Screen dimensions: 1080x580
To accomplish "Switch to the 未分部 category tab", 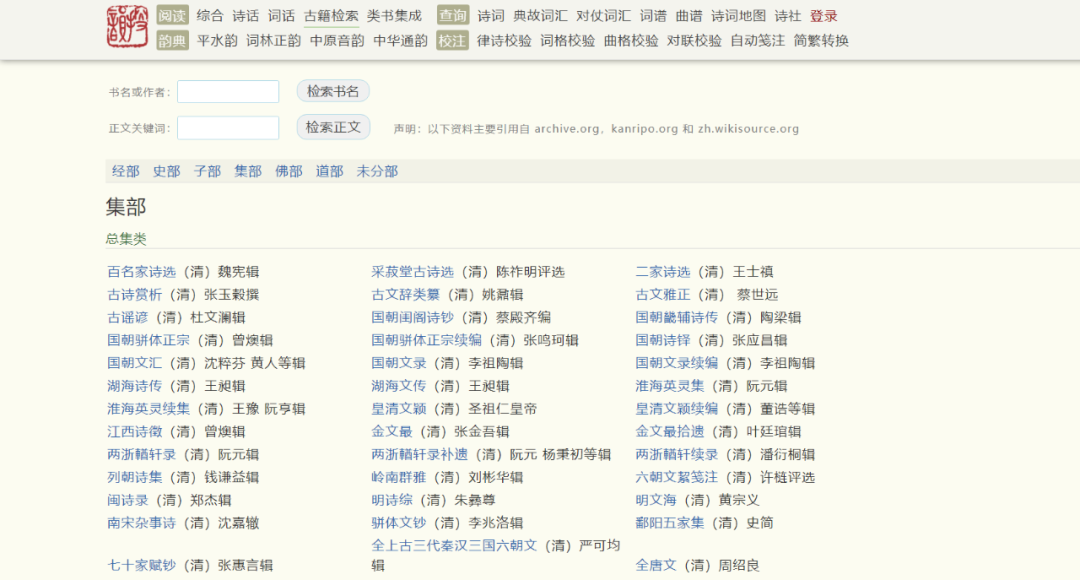I will (x=377, y=172).
